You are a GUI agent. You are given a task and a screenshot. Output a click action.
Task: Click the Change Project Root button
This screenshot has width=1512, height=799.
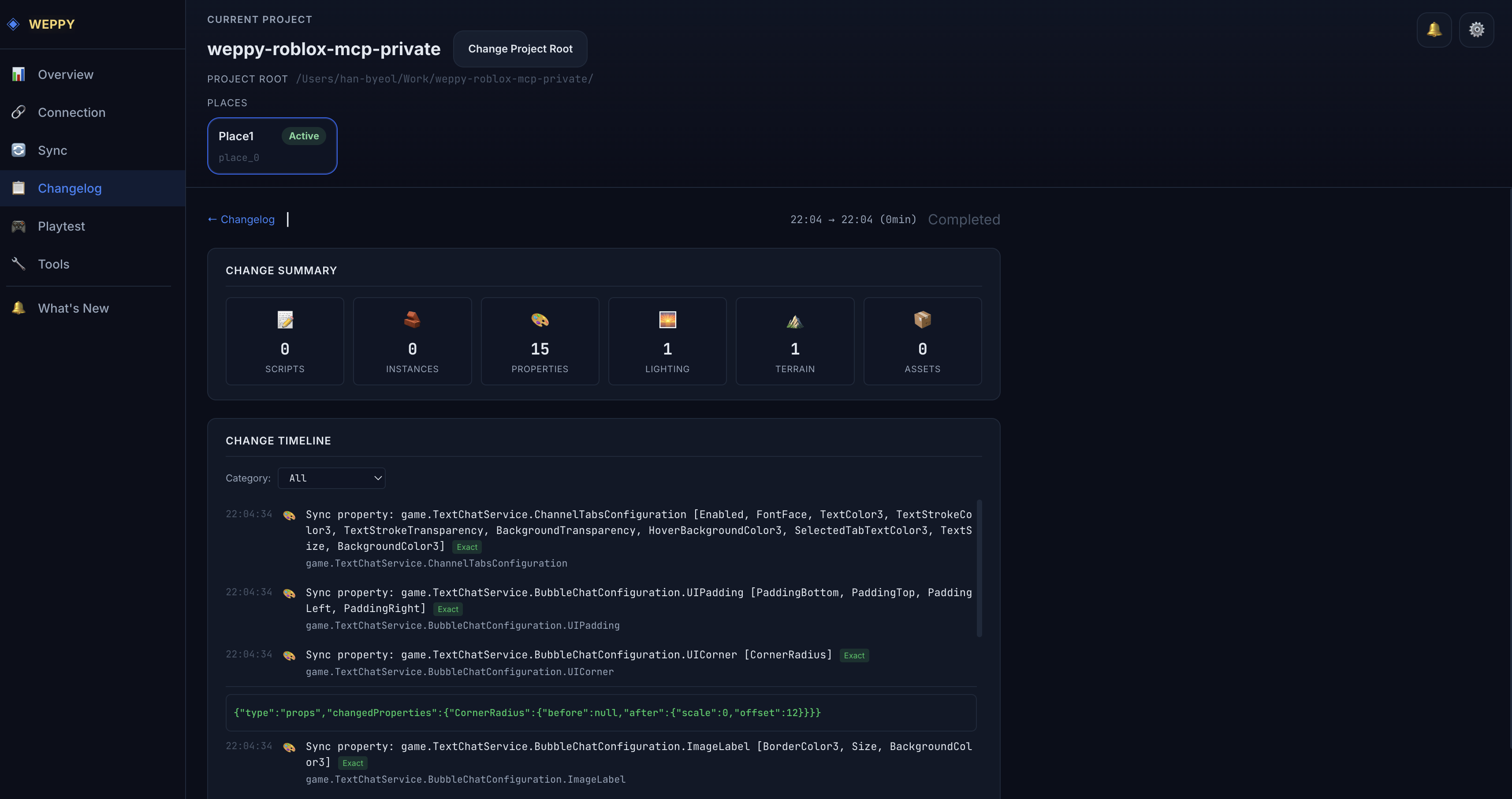pos(519,49)
